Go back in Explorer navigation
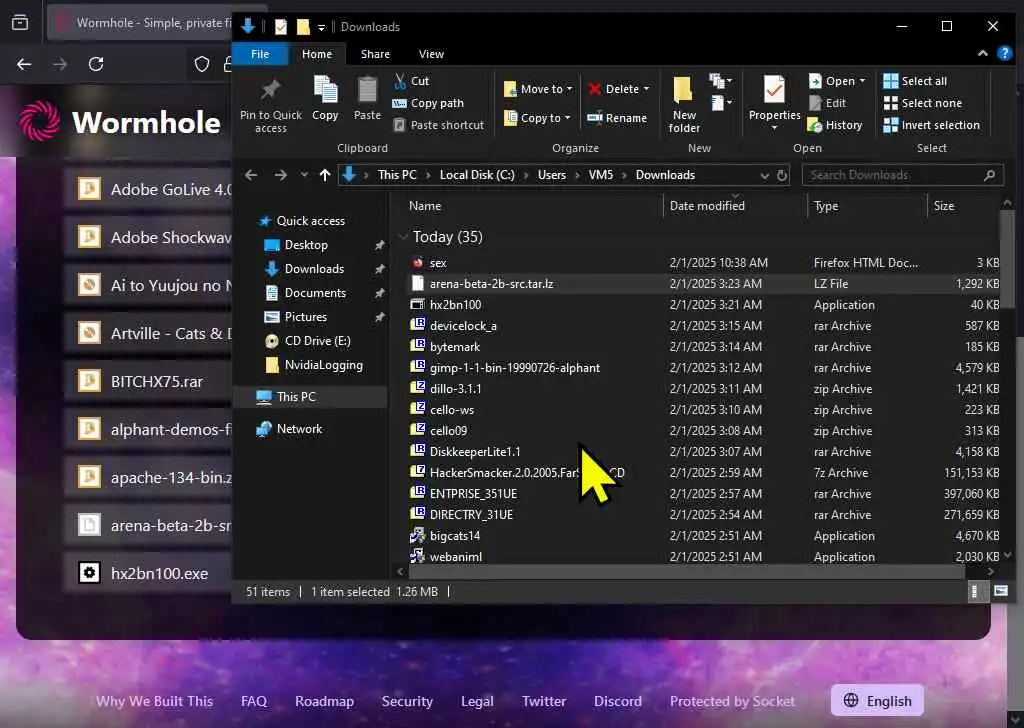This screenshot has width=1024, height=728. (x=251, y=175)
